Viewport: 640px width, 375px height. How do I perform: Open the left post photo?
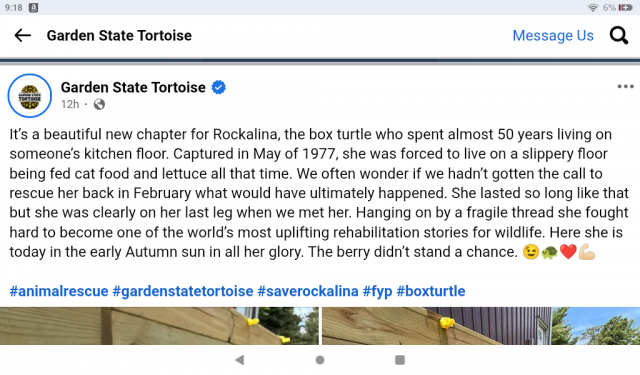159,326
